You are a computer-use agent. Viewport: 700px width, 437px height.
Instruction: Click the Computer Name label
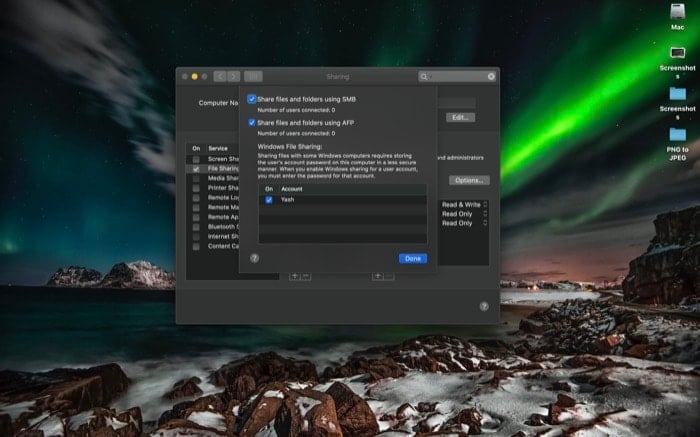coord(218,103)
